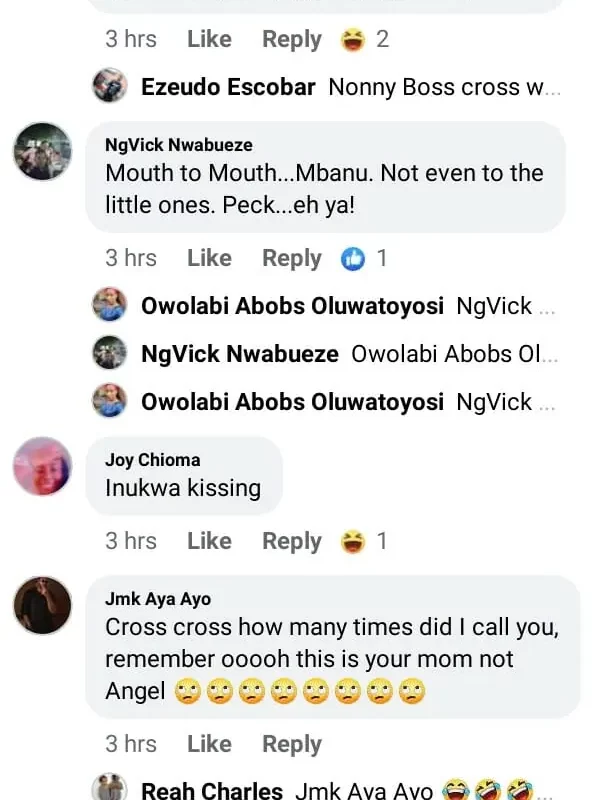Open Joy Chioma's profile name link
The height and width of the screenshot is (800, 600).
(152, 460)
